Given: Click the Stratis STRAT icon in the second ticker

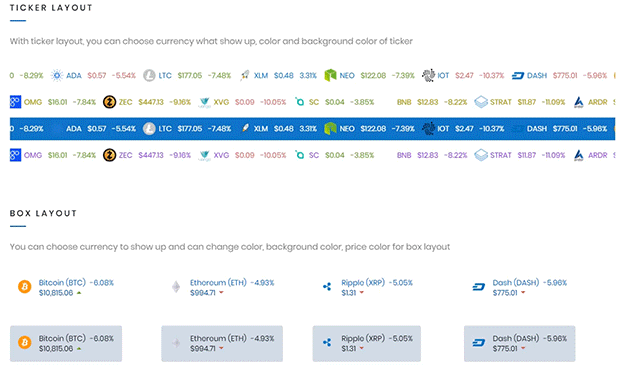Looking at the screenshot, I should coord(481,102).
